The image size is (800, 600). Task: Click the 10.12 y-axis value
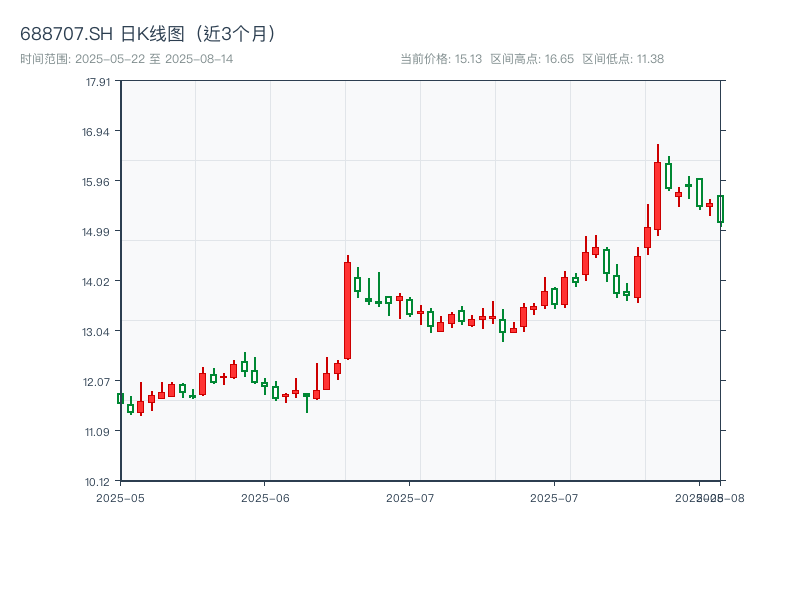pyautogui.click(x=97, y=482)
